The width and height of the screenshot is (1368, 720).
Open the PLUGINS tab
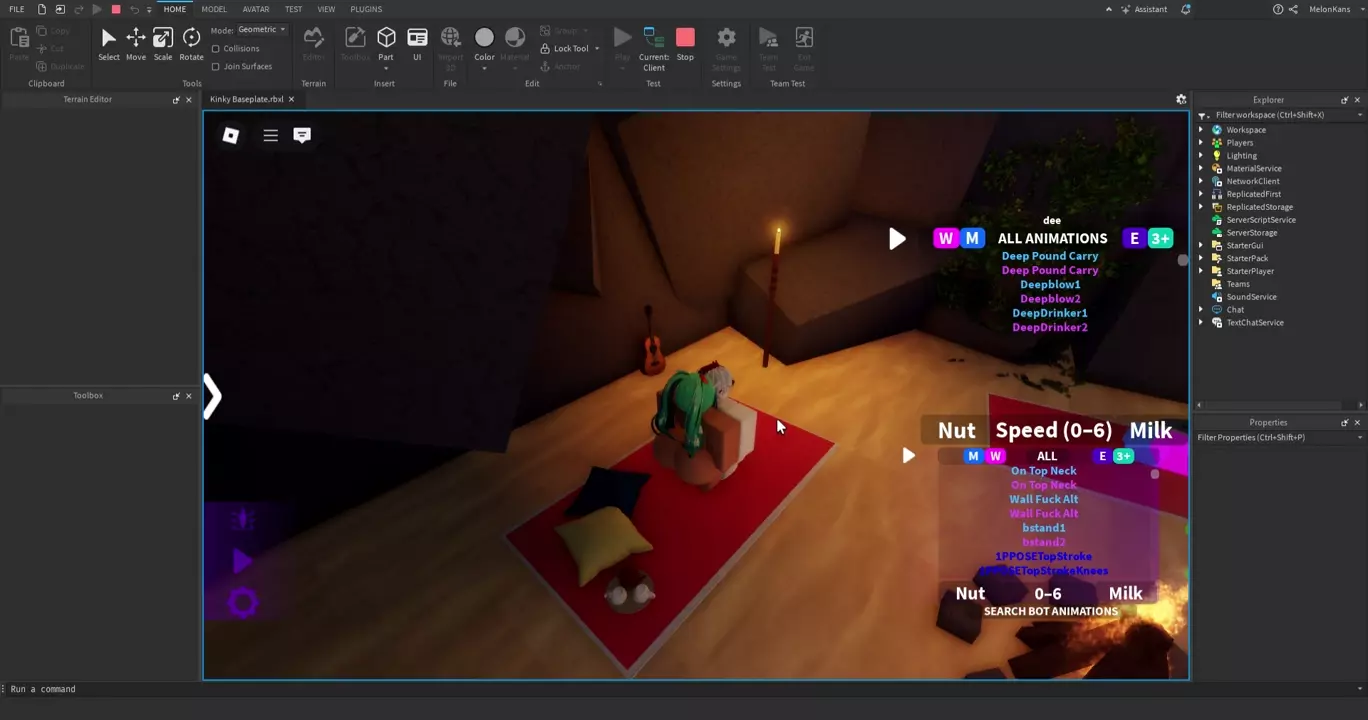(x=366, y=9)
